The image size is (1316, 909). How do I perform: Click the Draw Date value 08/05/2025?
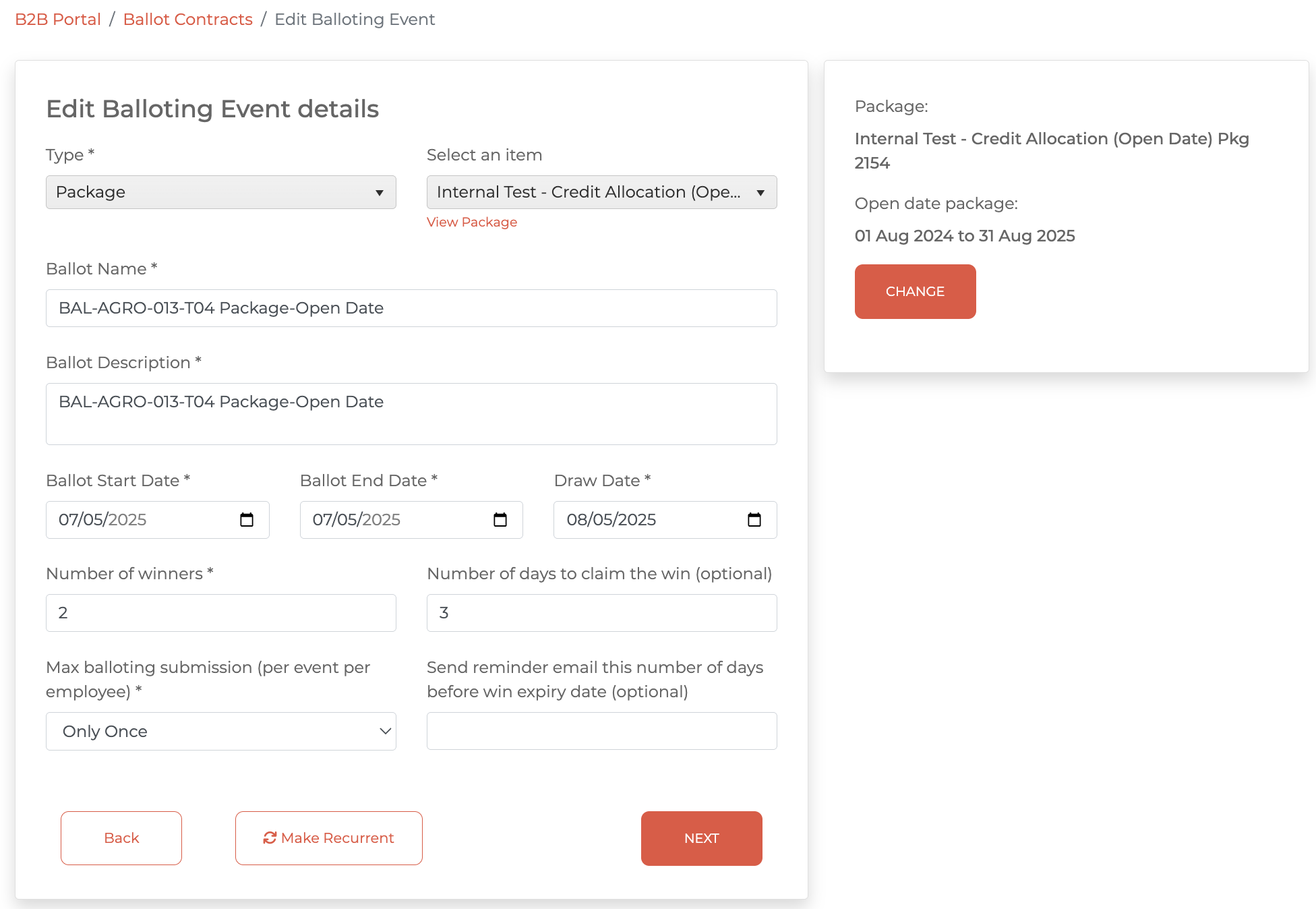click(x=611, y=520)
